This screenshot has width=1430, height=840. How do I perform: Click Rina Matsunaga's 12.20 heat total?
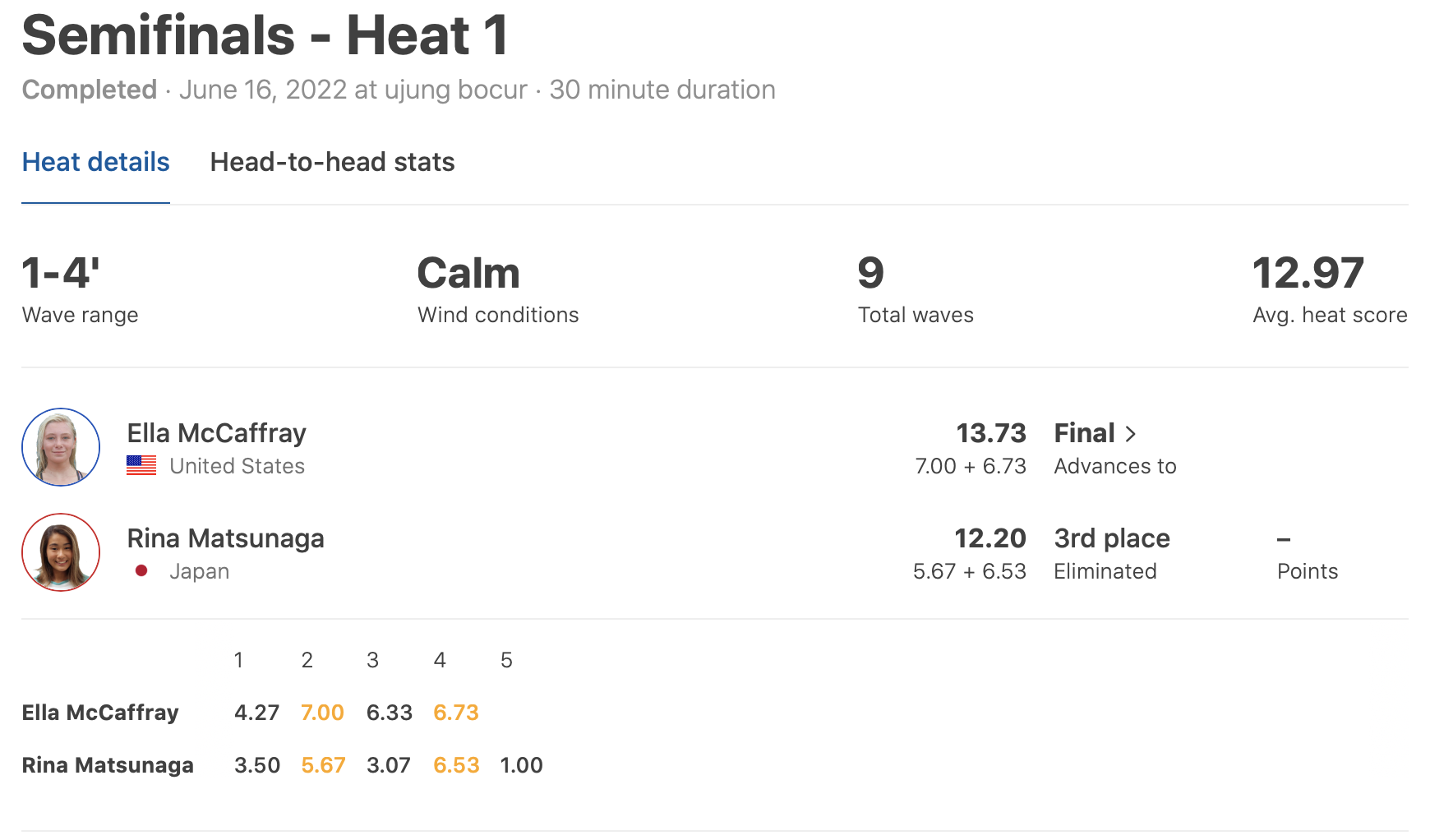point(989,538)
